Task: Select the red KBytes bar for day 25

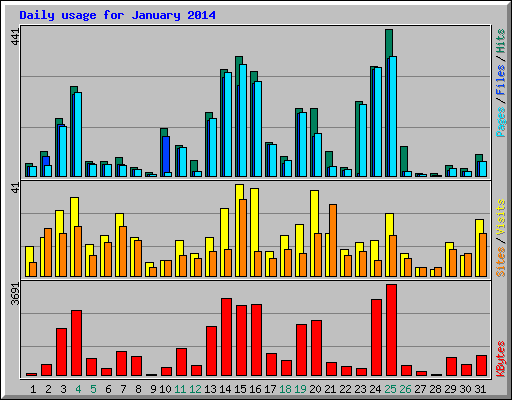Action: click(x=391, y=330)
